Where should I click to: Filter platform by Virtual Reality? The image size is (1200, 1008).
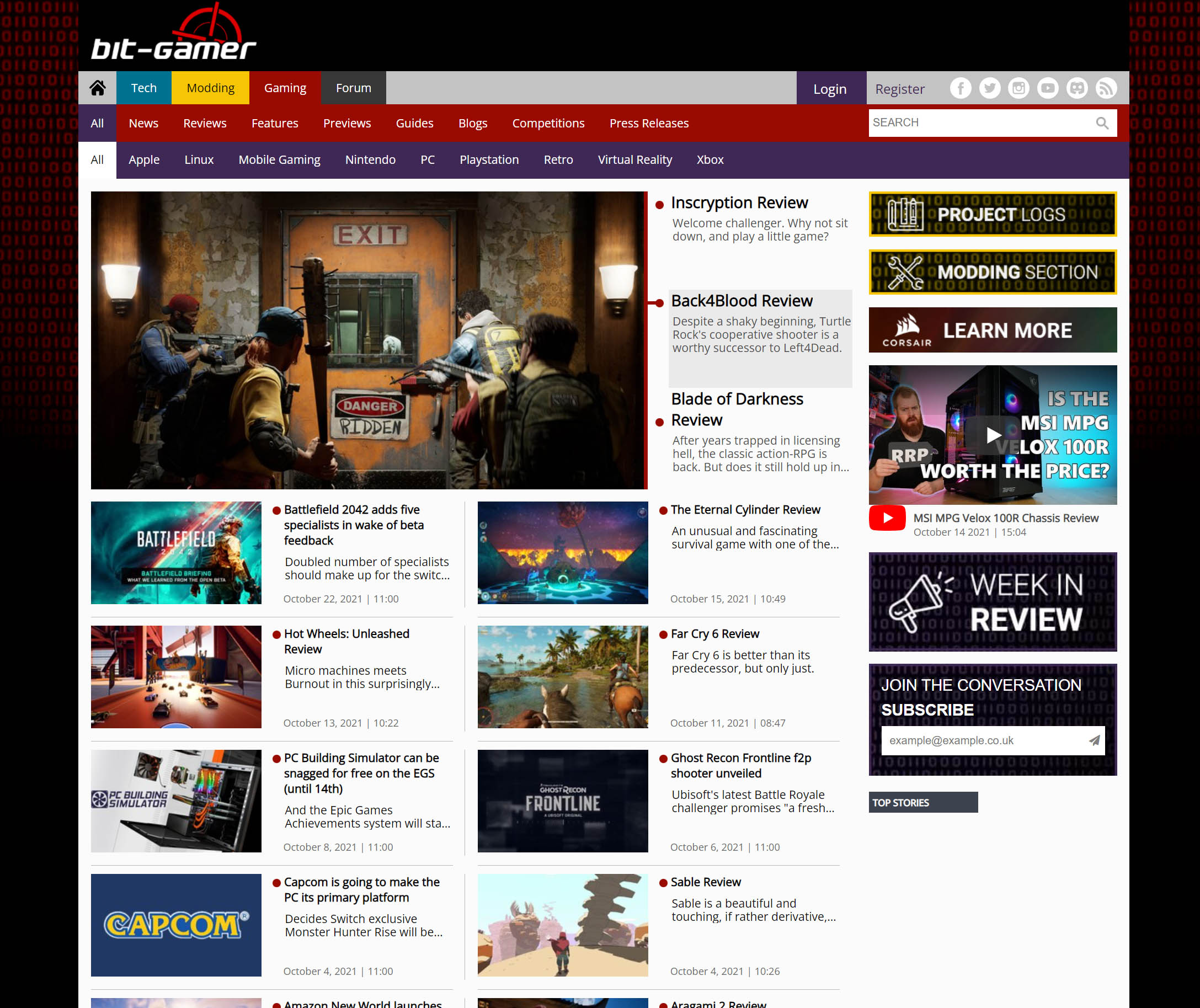635,160
